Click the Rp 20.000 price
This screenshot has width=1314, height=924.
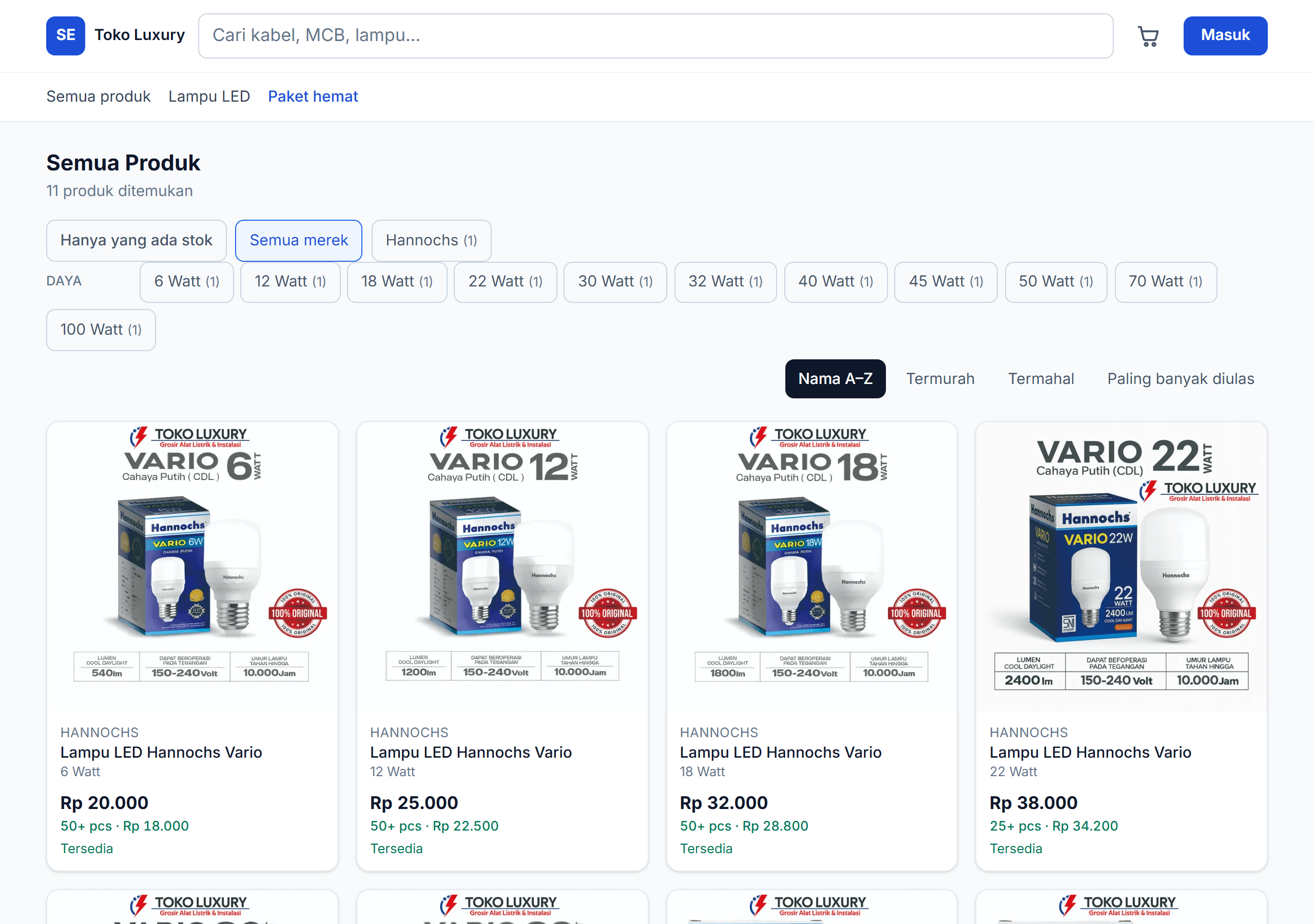click(x=105, y=803)
